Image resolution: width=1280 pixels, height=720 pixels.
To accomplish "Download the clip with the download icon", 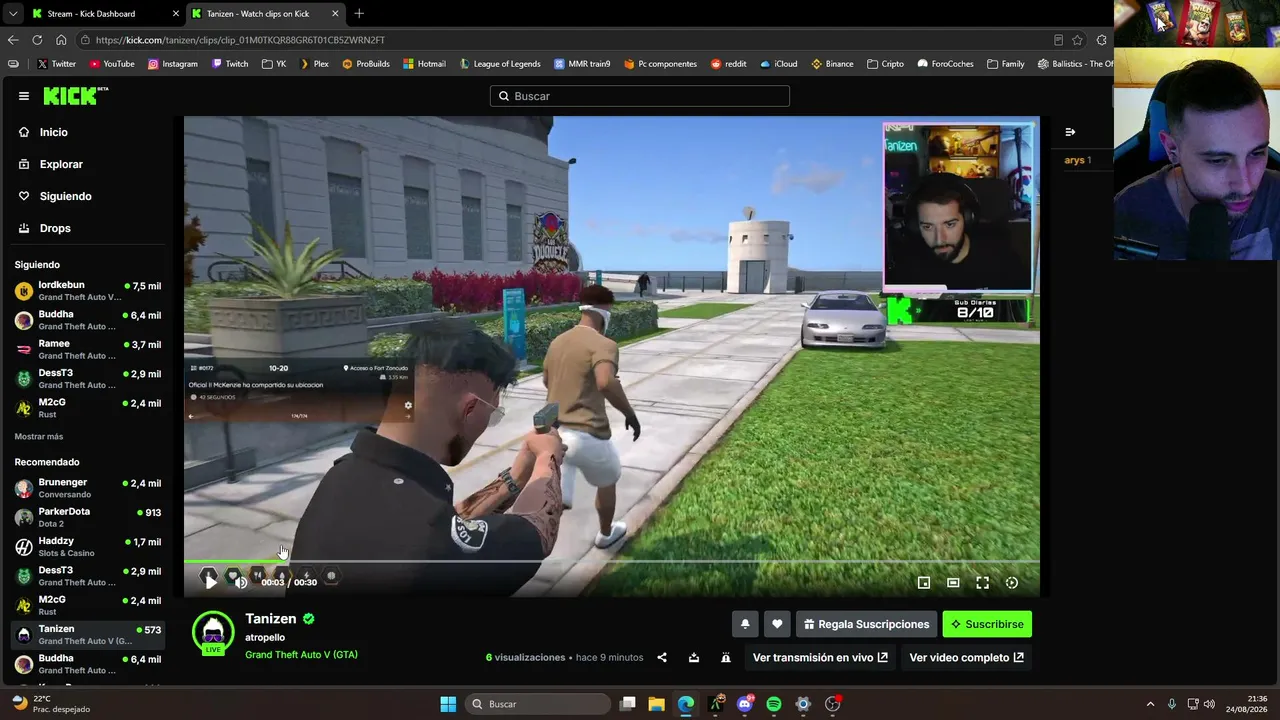I will tap(694, 657).
